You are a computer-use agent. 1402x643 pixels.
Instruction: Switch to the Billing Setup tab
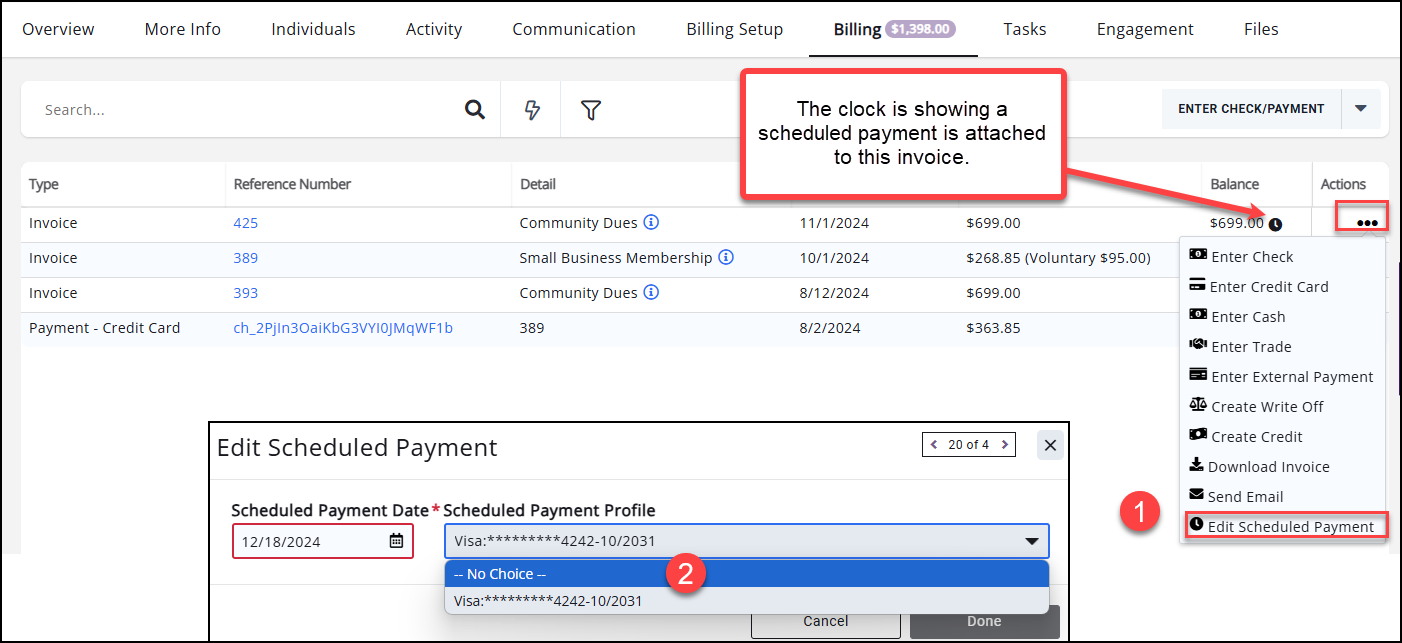pos(734,29)
